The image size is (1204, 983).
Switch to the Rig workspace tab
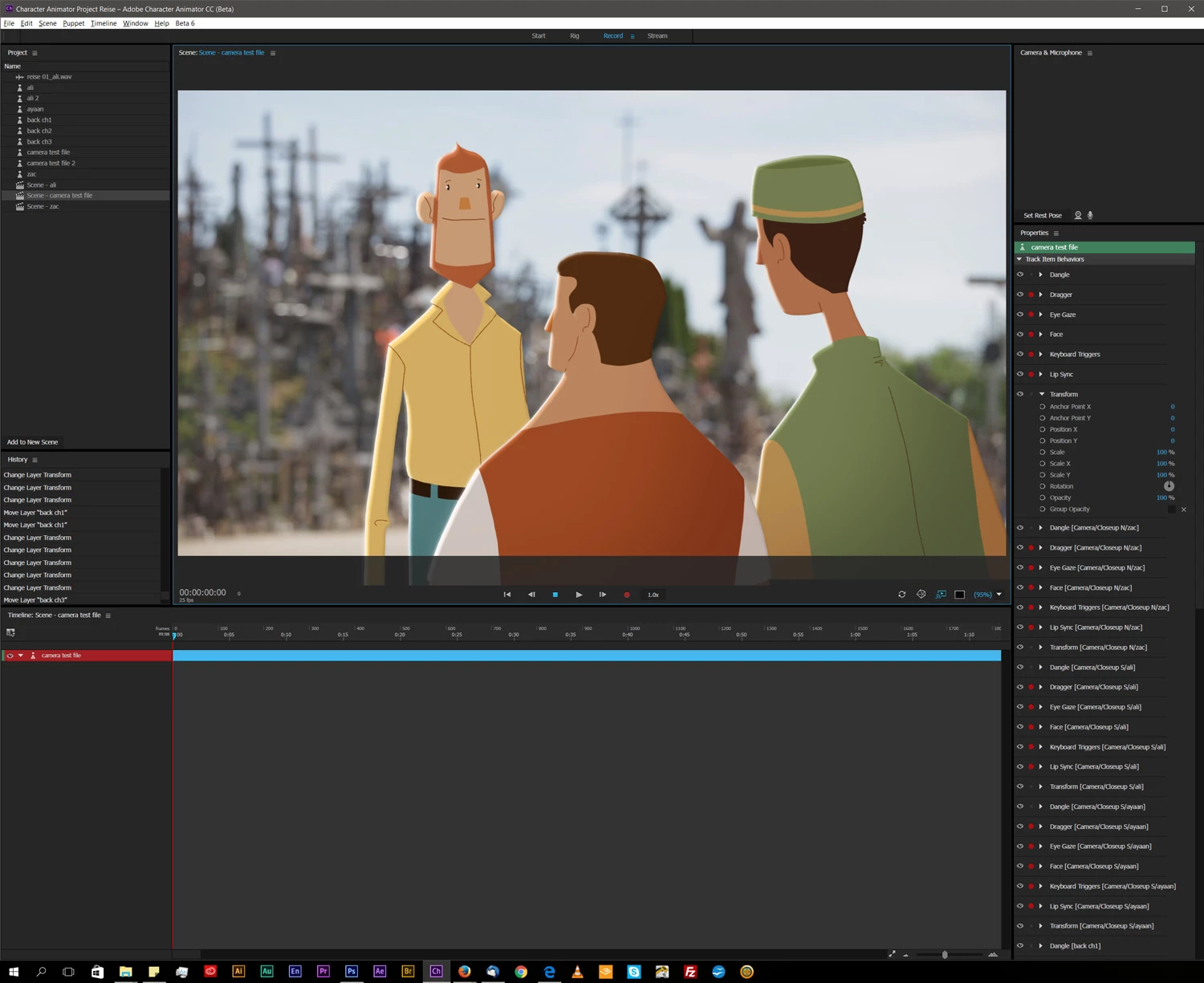point(575,36)
